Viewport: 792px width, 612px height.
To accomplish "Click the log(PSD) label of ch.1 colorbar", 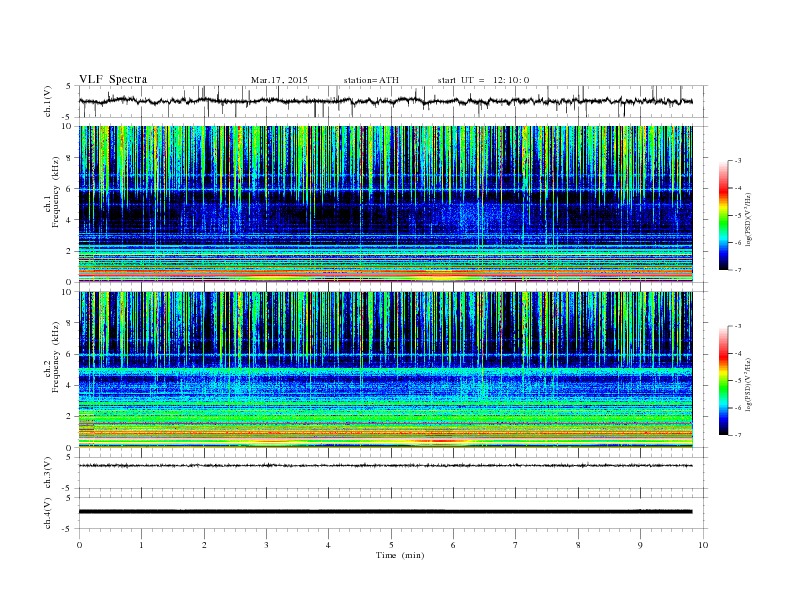I will tap(749, 219).
